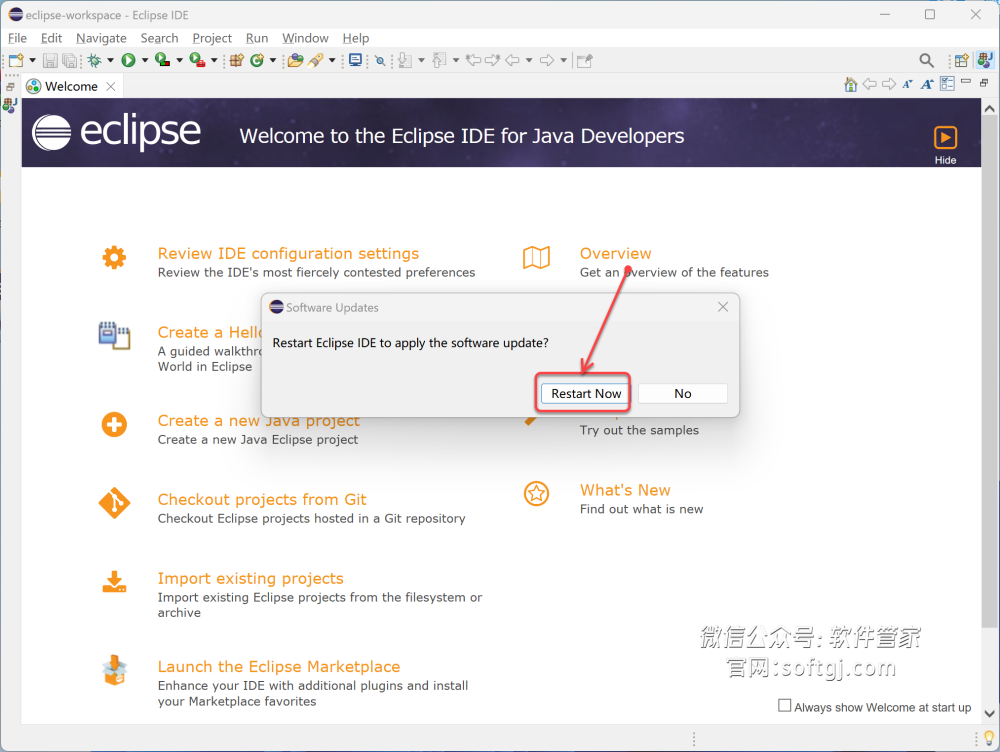The width and height of the screenshot is (1000, 752).
Task: Open the File menu
Action: (17, 38)
